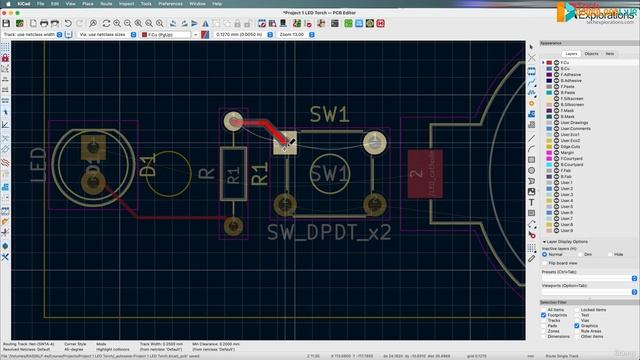Screen dimensions: 640x360
Task: Select the F.Silkscreen layer row
Action: (589, 99)
